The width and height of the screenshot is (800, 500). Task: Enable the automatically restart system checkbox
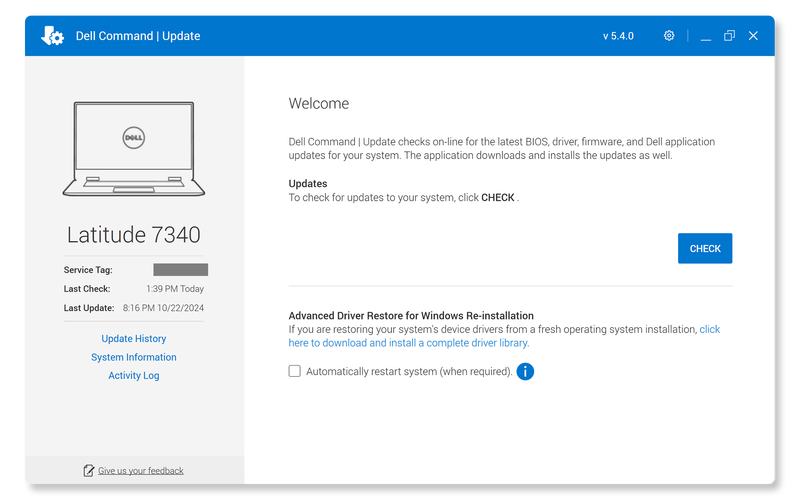[295, 371]
